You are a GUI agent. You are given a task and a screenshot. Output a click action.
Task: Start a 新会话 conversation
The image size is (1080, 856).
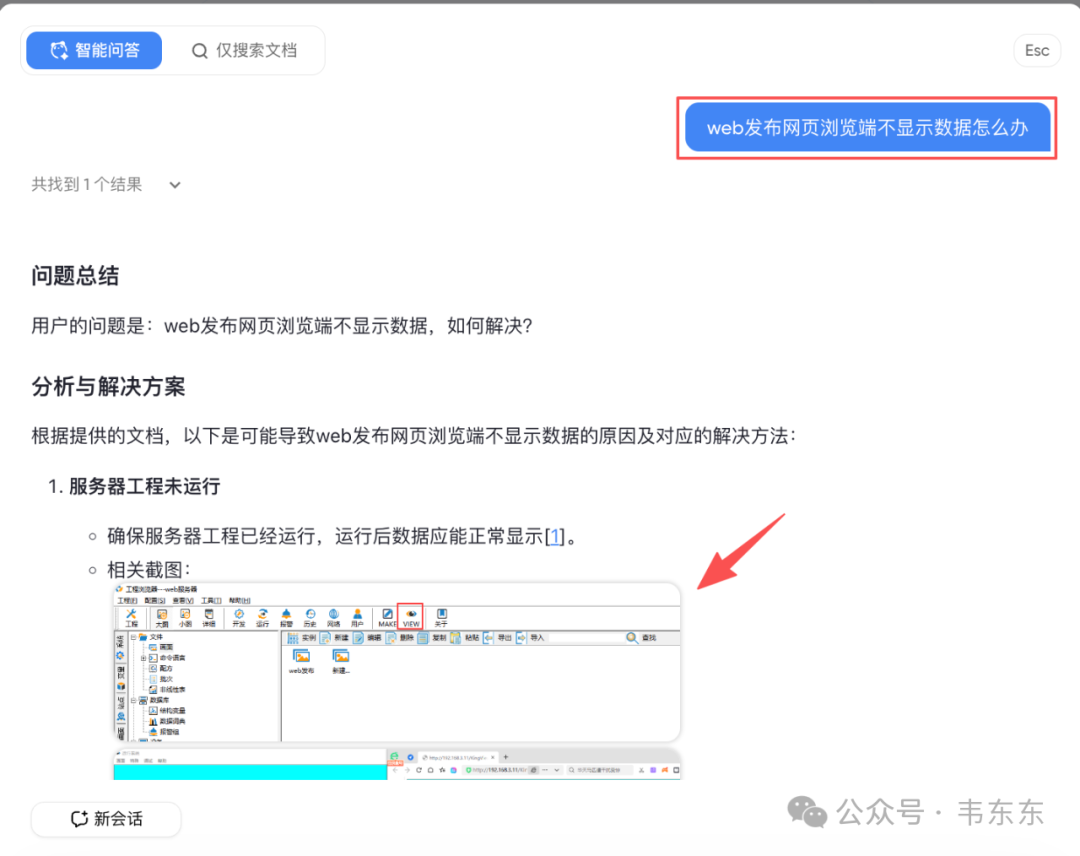[105, 819]
